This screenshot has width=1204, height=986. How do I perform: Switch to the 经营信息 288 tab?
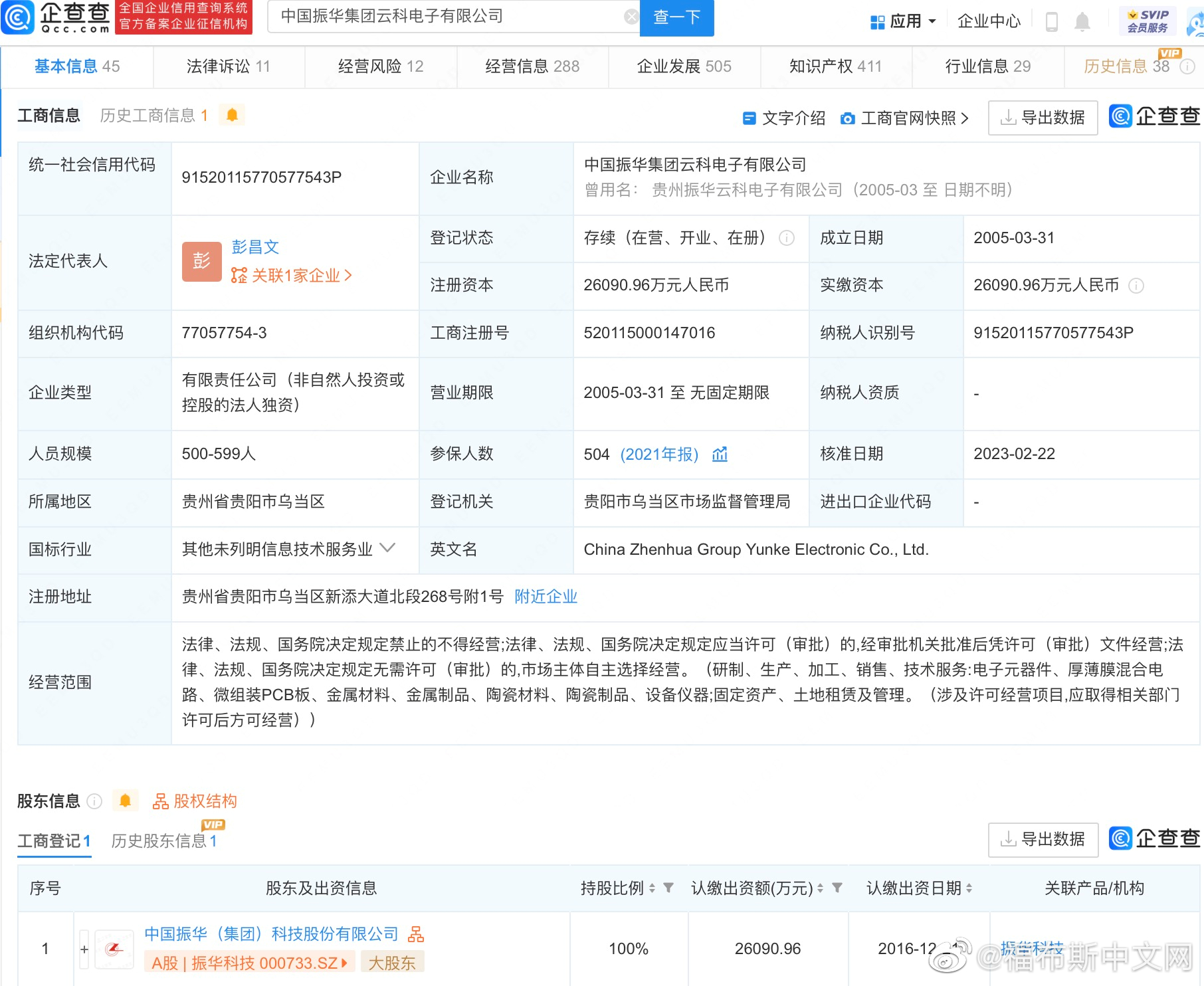(532, 66)
